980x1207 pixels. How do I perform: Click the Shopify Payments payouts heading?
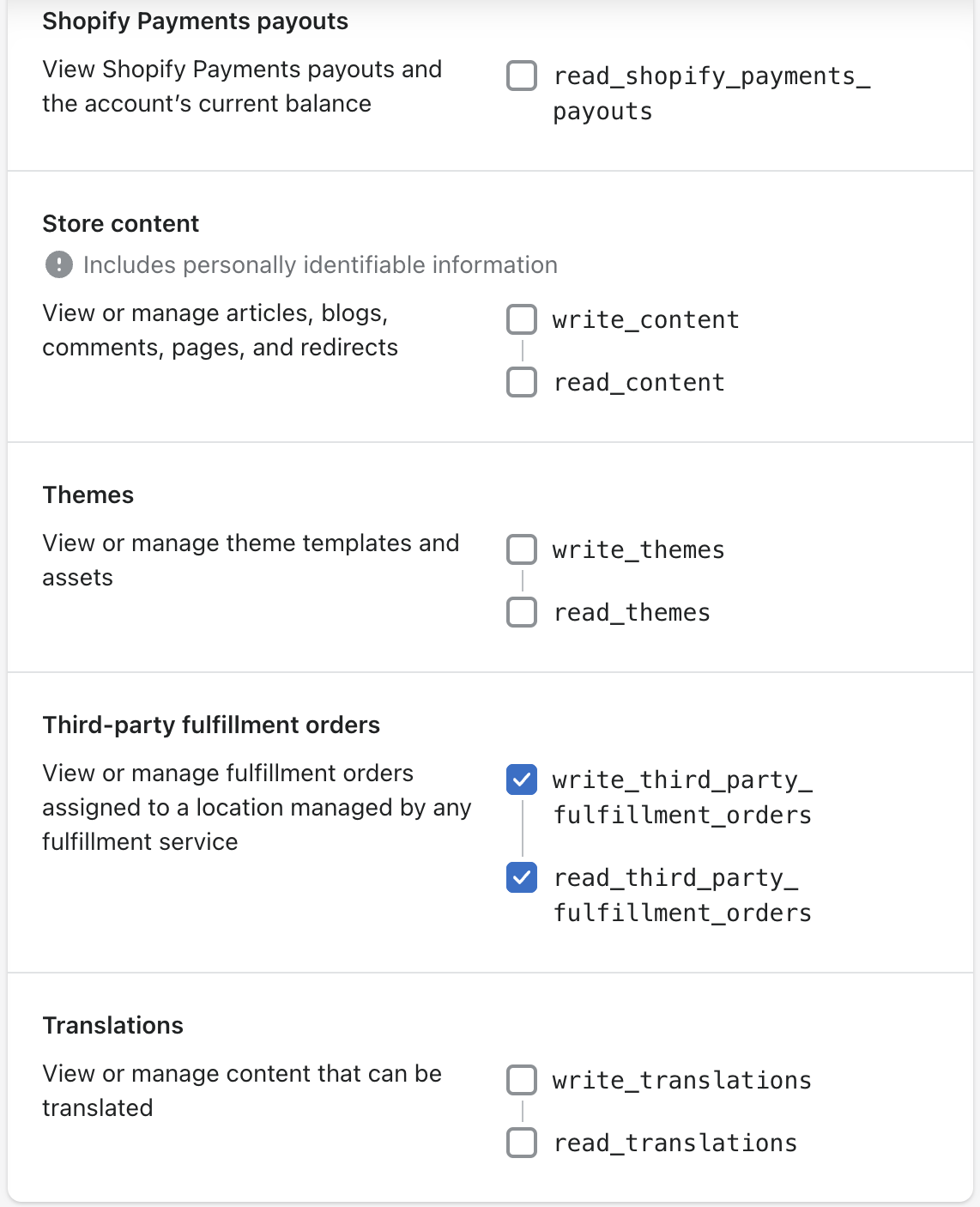[195, 21]
